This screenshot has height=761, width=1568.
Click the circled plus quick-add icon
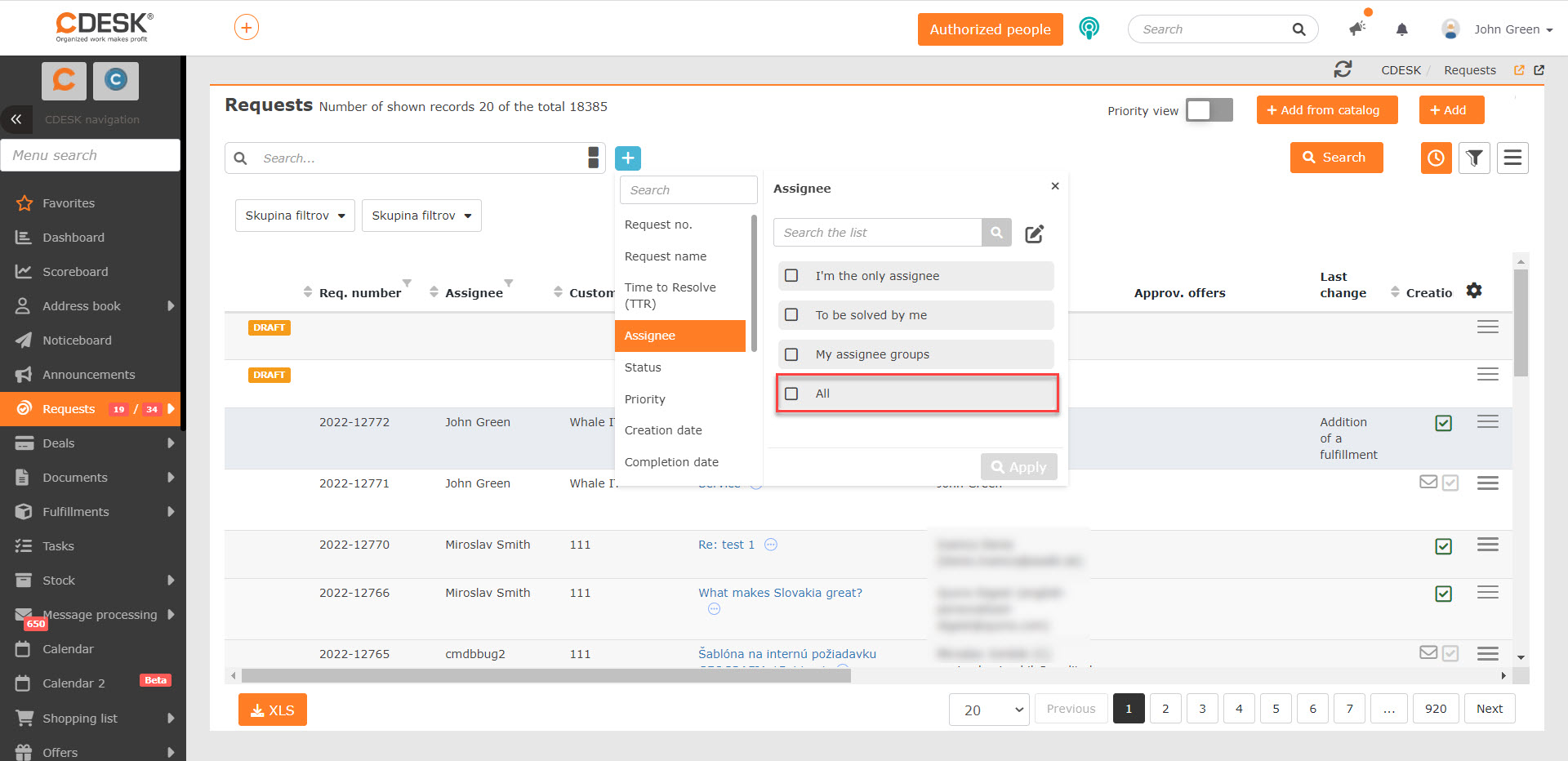point(247,28)
